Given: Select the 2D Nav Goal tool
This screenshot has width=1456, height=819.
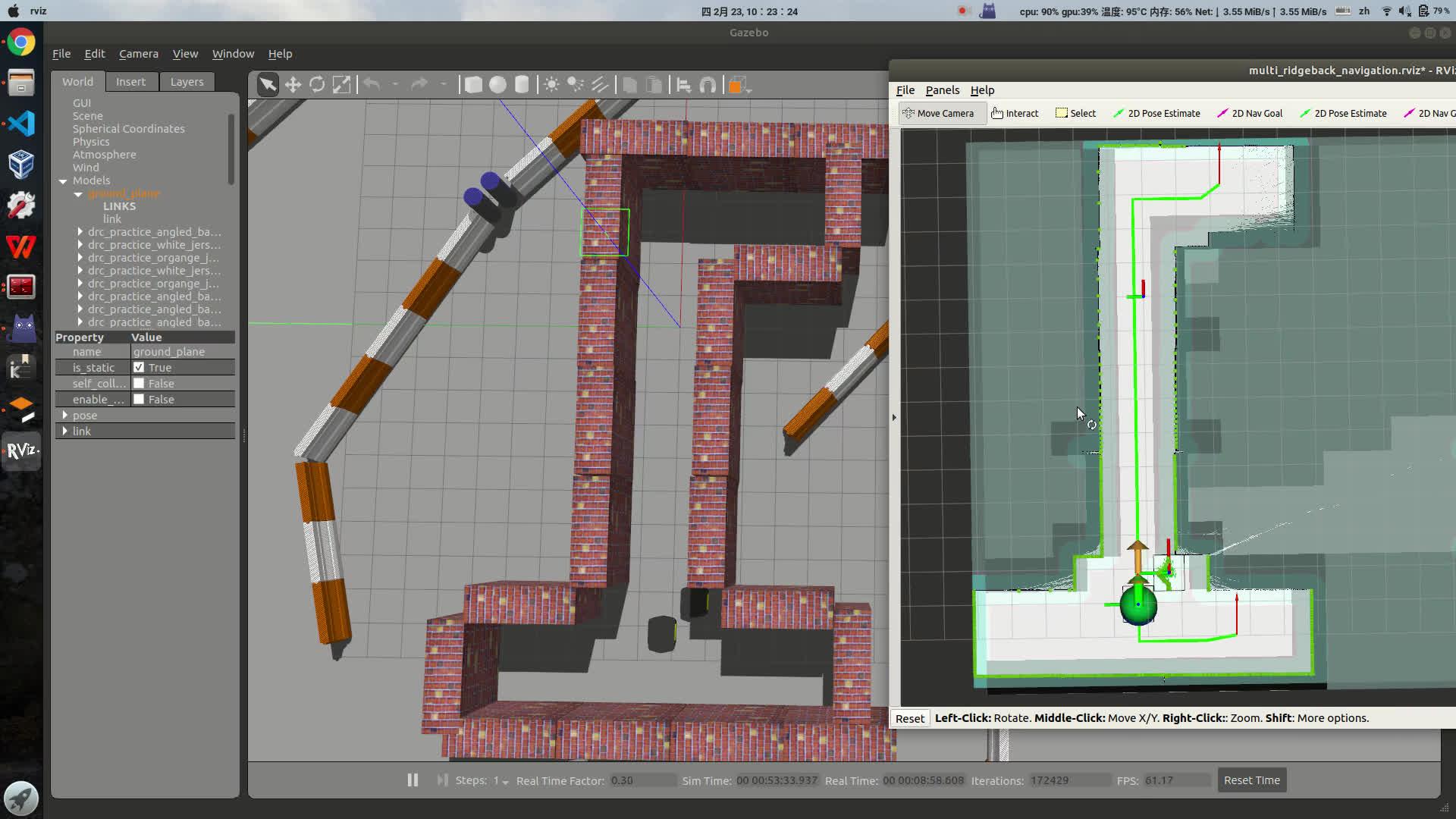Looking at the screenshot, I should tap(1249, 113).
